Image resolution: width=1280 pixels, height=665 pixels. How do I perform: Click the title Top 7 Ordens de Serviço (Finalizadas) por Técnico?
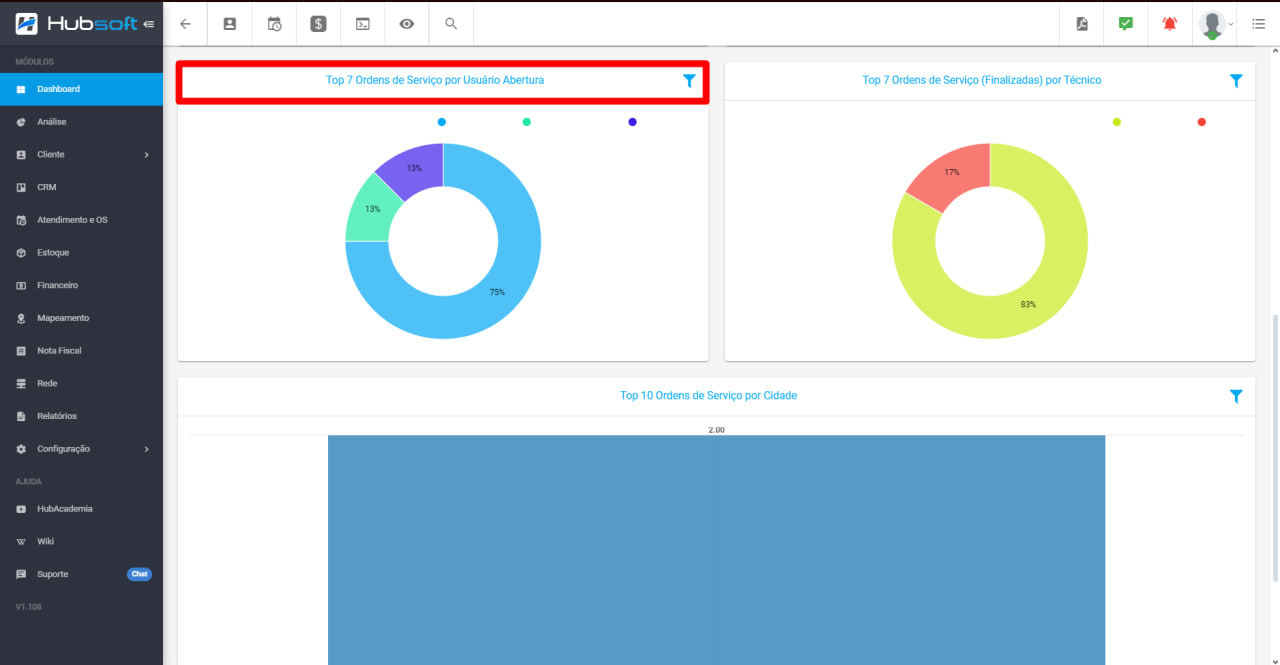point(982,80)
